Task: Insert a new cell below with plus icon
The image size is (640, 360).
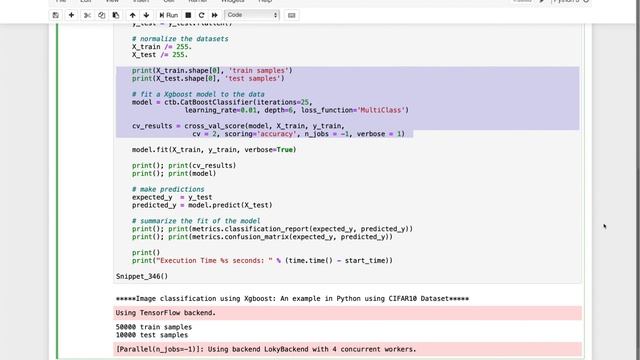Action: pyautogui.click(x=71, y=15)
